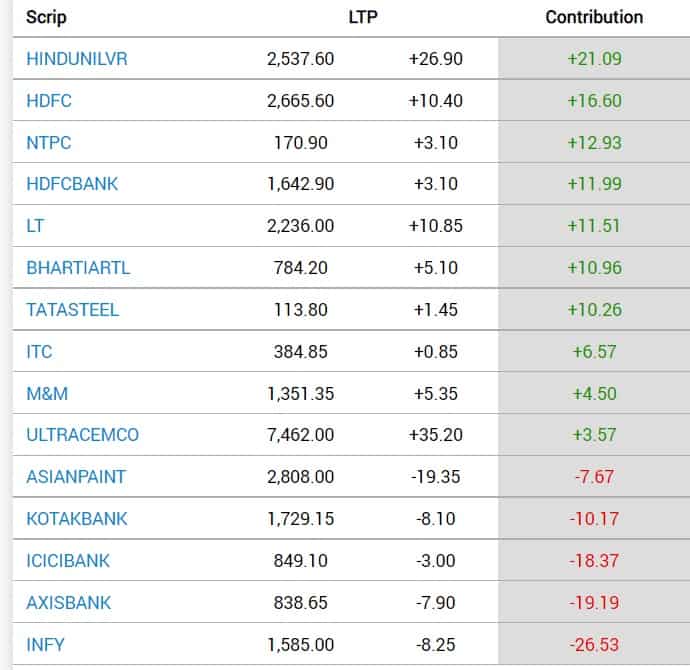Open the M&M stock link
The image size is (690, 670).
[47, 393]
